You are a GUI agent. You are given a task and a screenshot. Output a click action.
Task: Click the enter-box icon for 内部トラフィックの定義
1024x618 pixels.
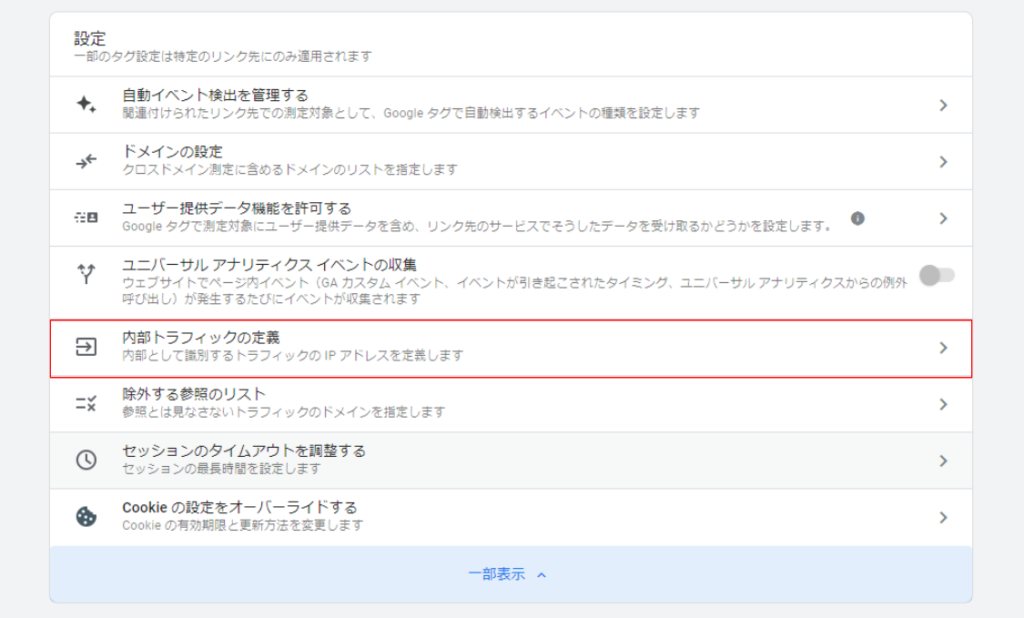86,347
